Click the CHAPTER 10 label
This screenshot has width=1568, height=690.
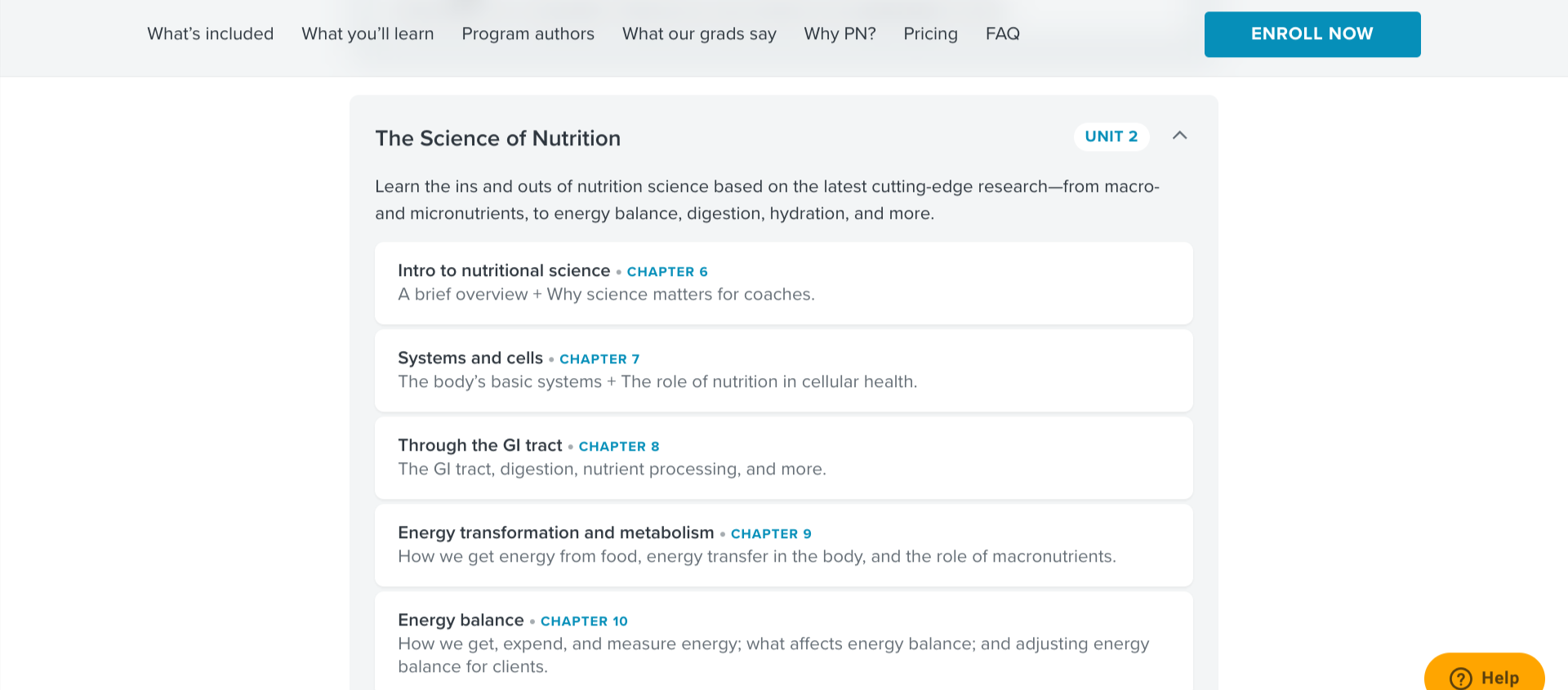584,621
